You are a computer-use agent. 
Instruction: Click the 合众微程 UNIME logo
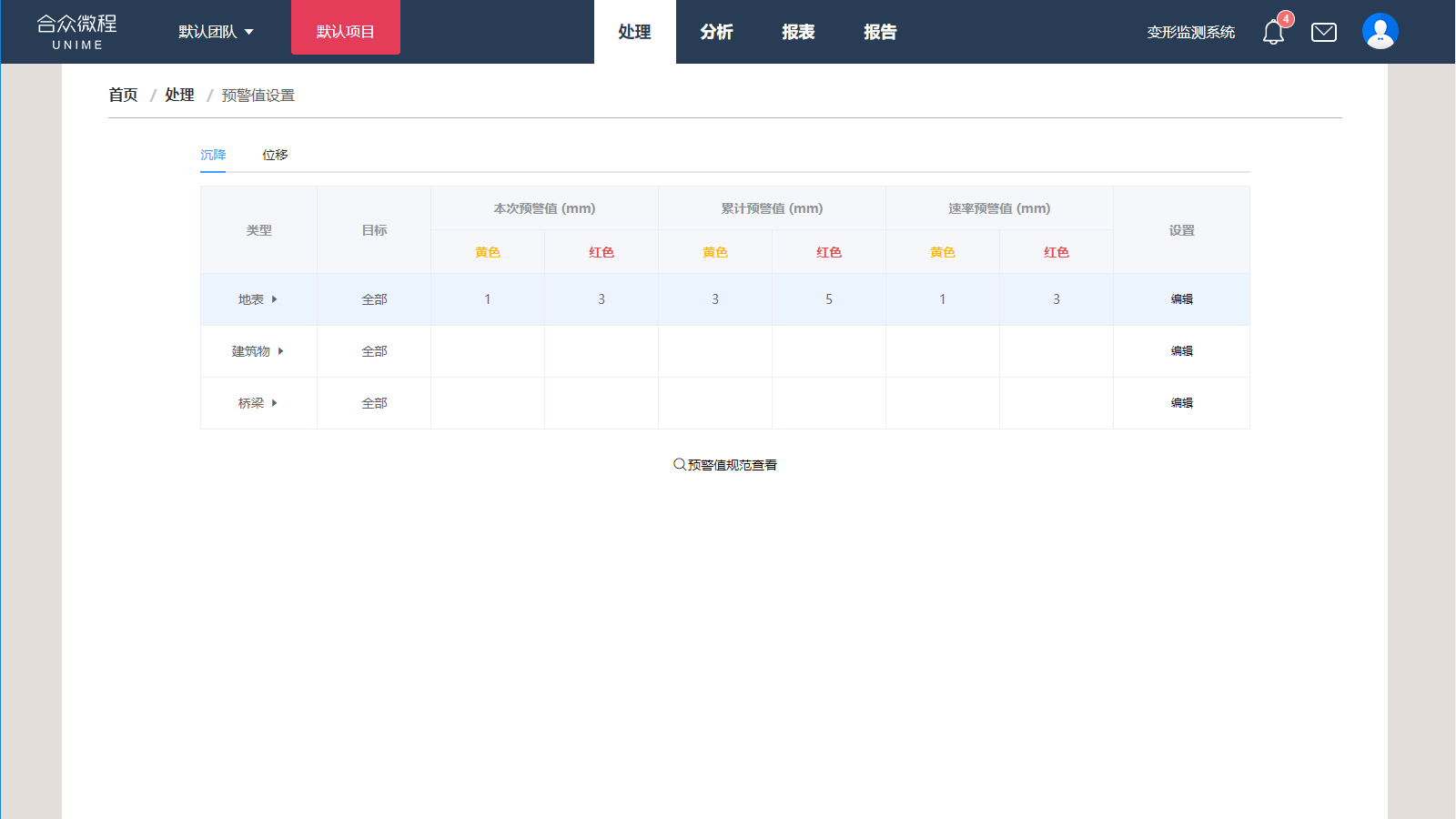tap(77, 32)
